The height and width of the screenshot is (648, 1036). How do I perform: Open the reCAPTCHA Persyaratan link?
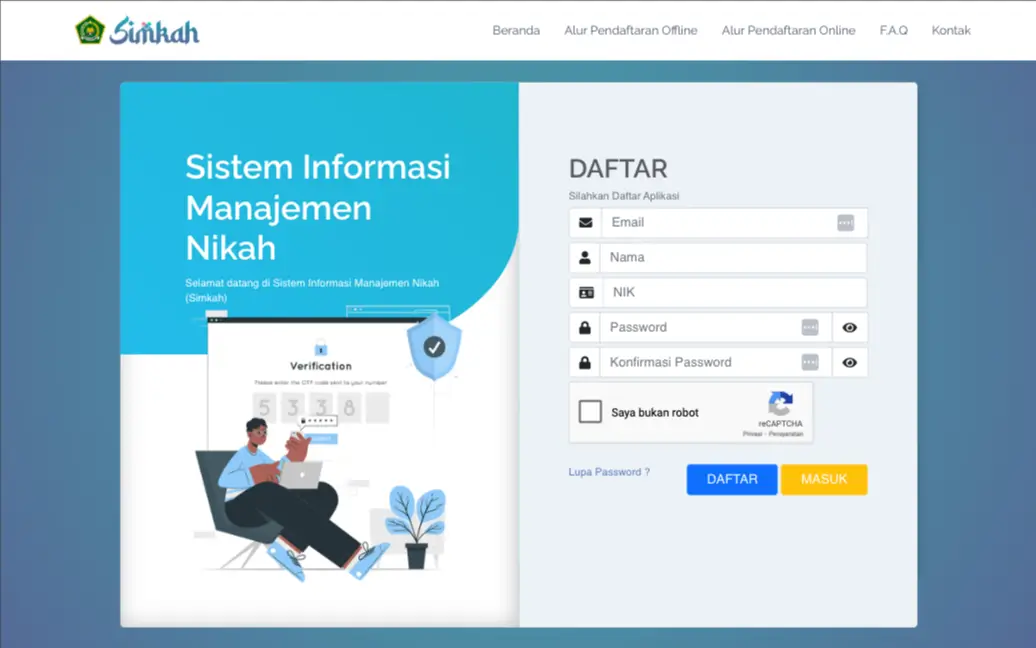(786, 434)
